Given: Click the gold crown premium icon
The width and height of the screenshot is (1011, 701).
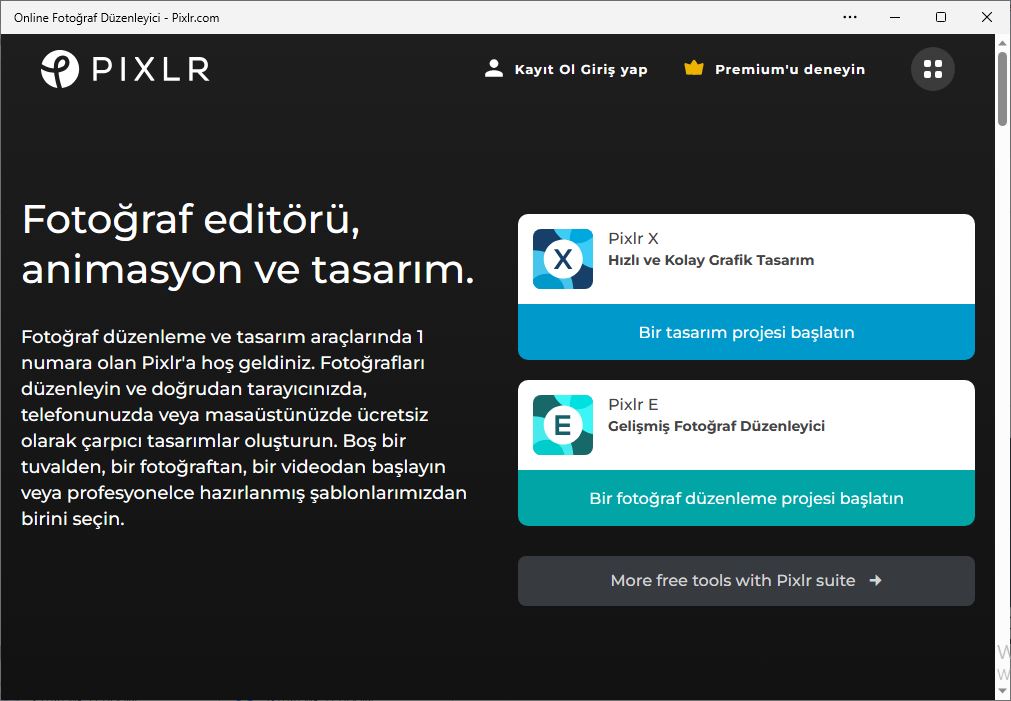Looking at the screenshot, I should pyautogui.click(x=694, y=68).
